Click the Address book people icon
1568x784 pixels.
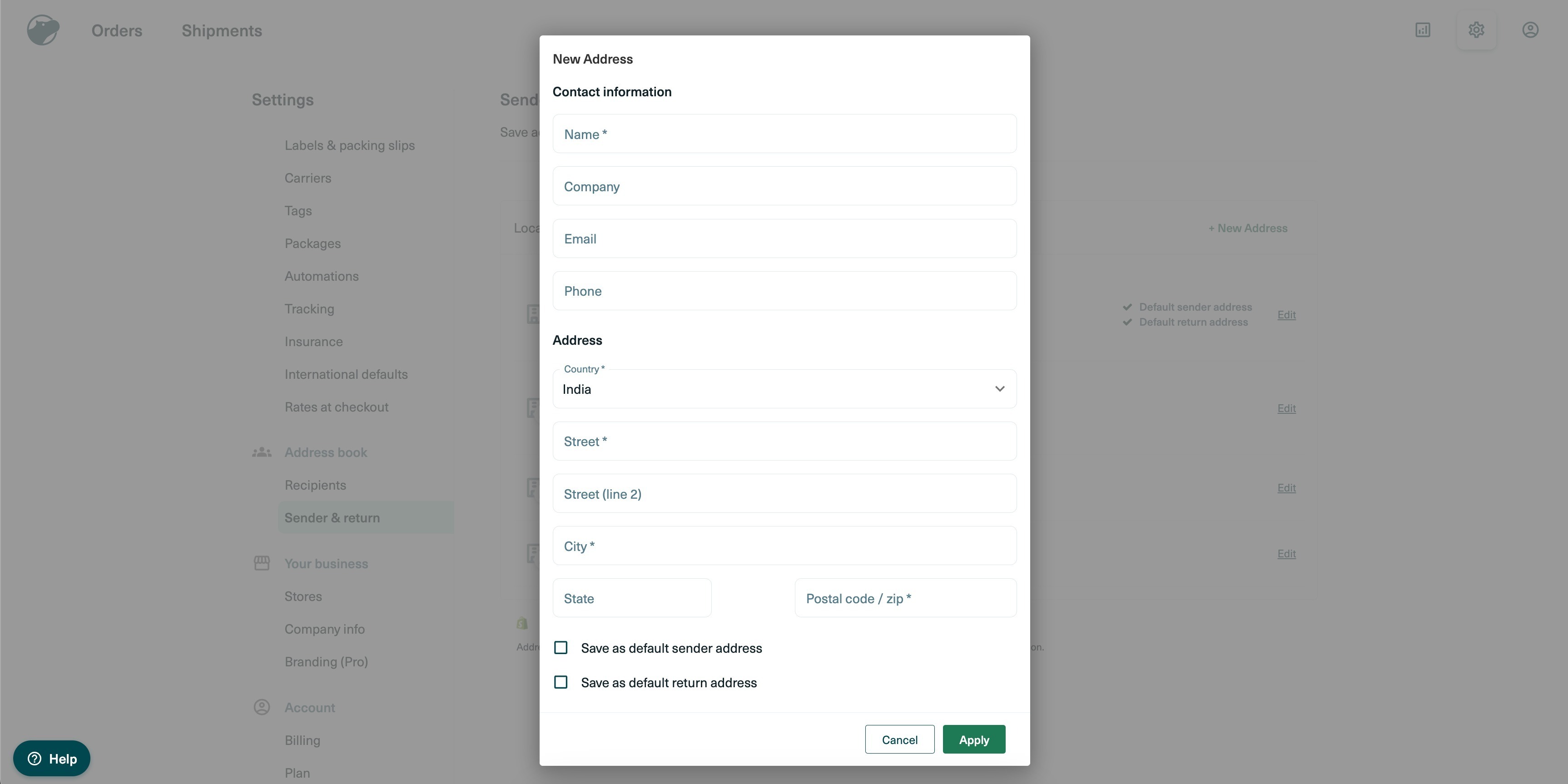(x=262, y=452)
